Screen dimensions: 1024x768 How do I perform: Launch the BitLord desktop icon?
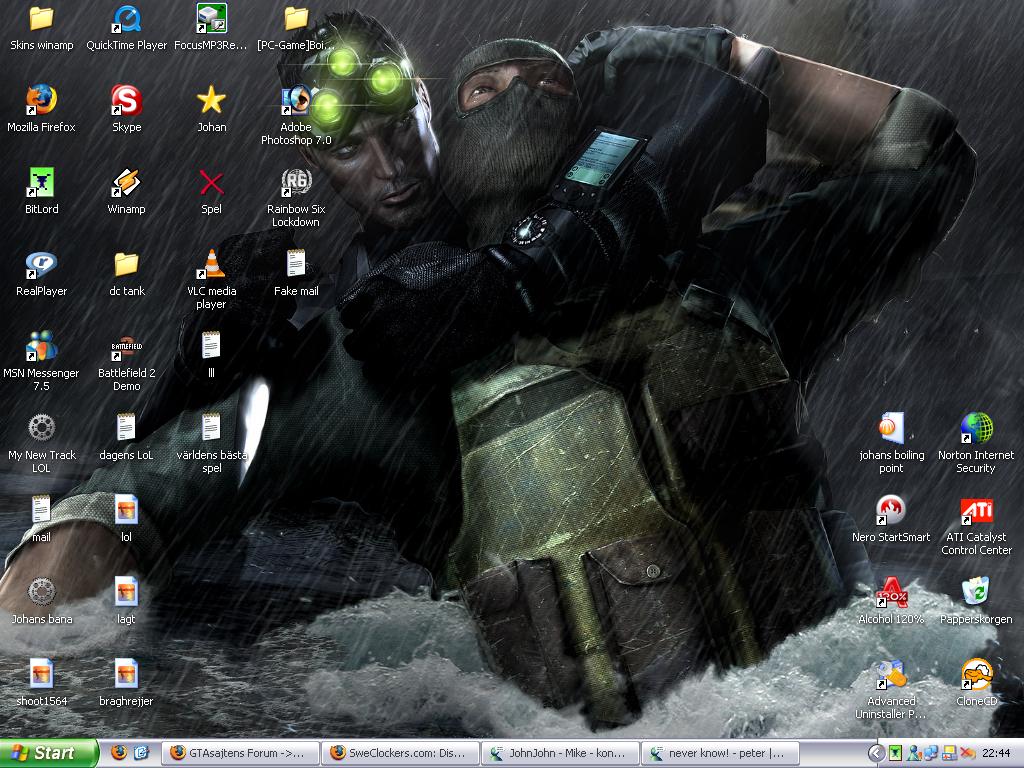41,183
